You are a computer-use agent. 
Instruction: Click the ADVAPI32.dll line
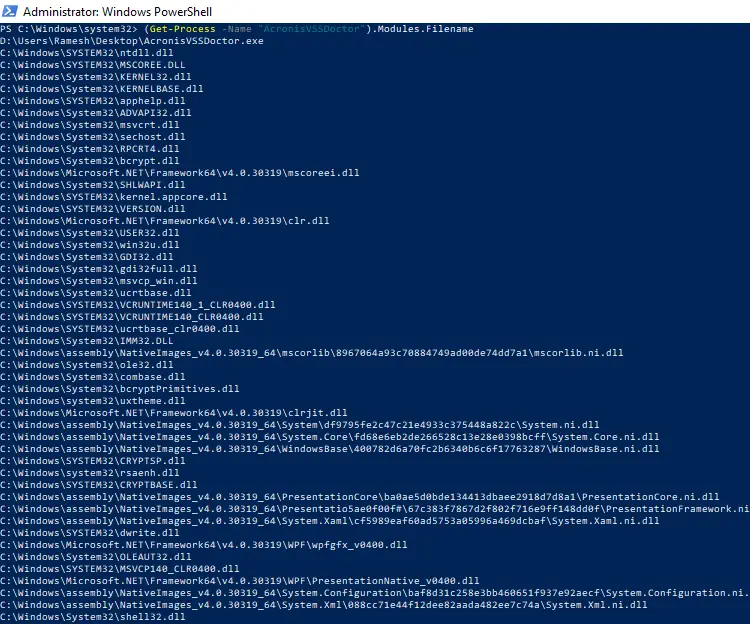pyautogui.click(x=96, y=113)
